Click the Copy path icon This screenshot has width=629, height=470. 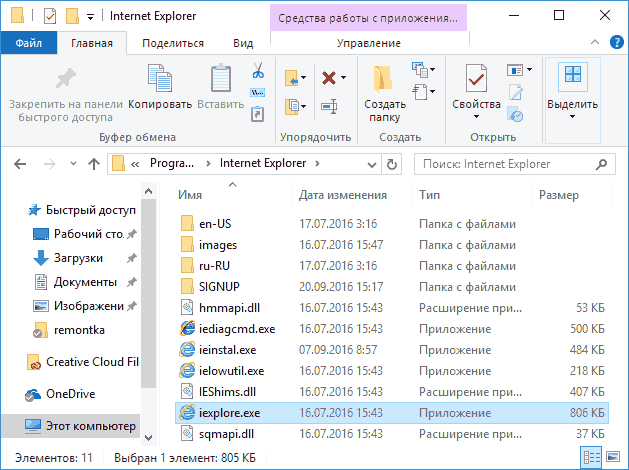tap(257, 93)
